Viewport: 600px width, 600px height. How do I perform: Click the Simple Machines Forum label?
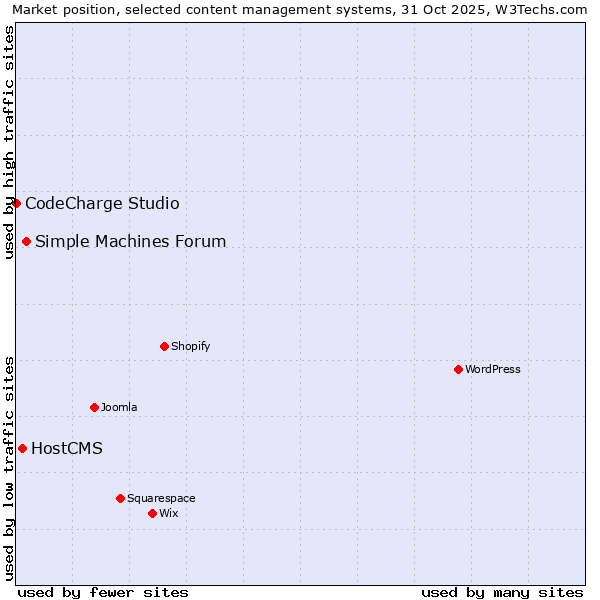(131, 241)
